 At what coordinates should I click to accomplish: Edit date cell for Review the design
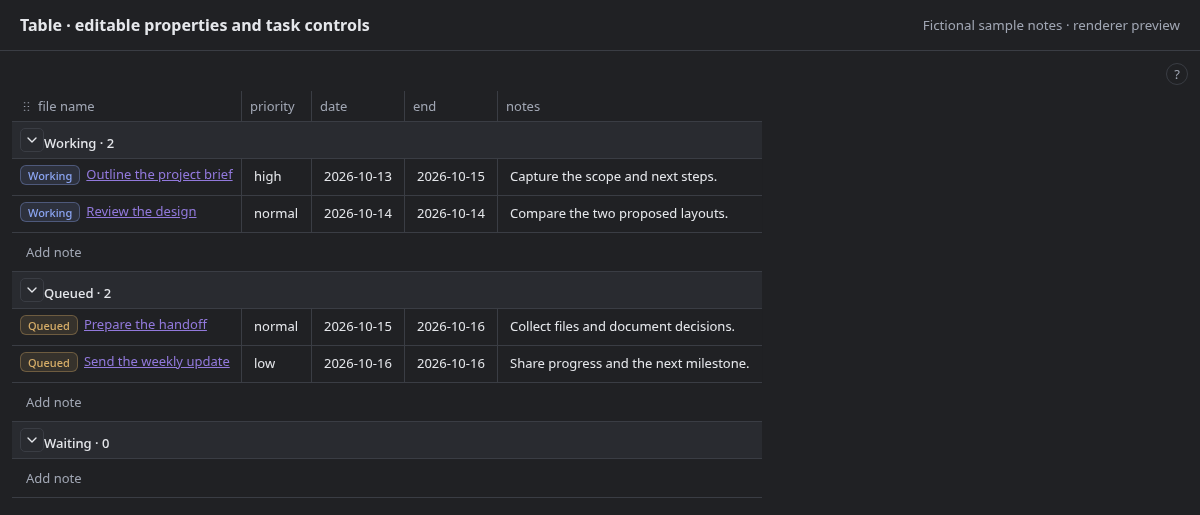pos(358,214)
